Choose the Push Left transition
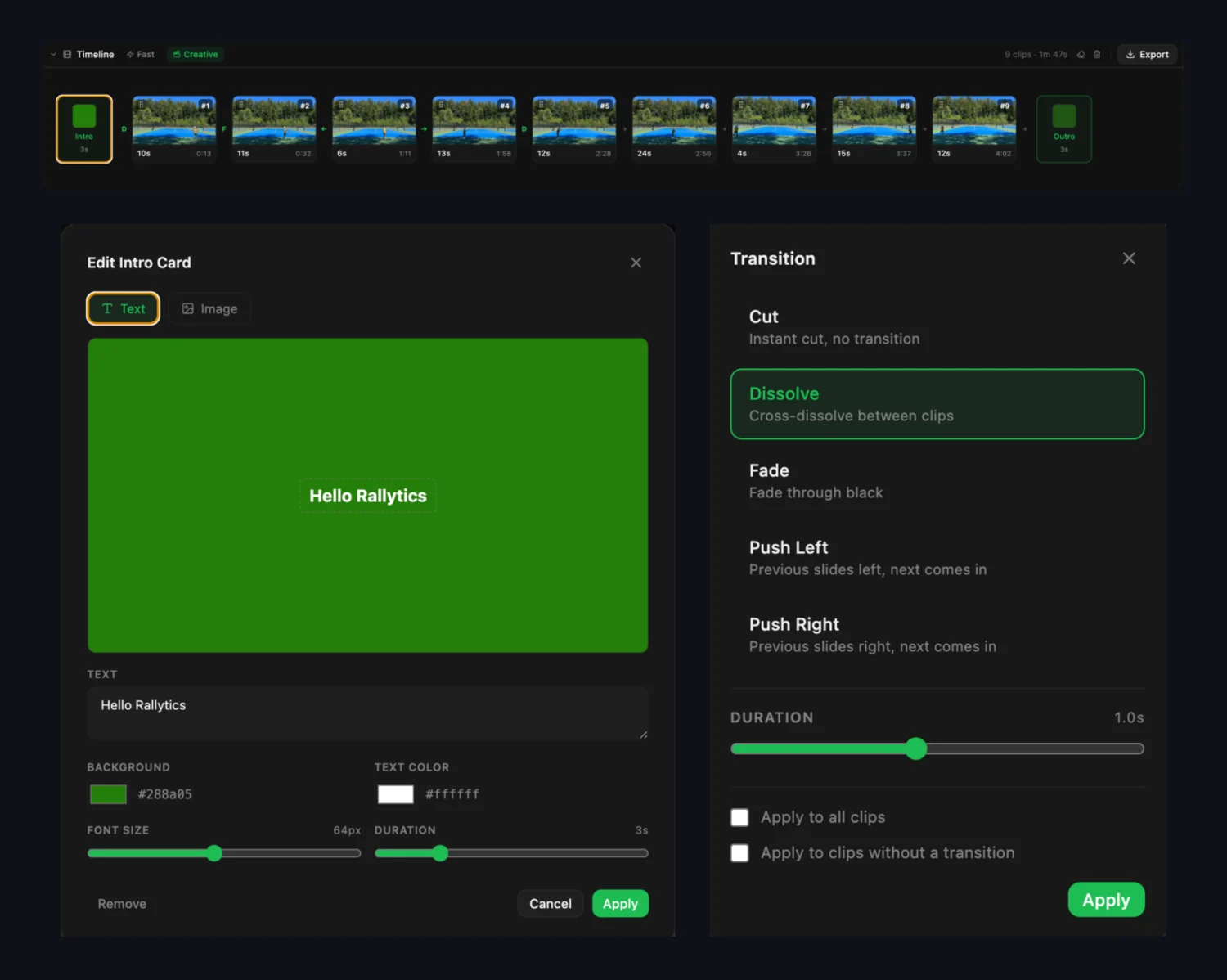Viewport: 1227px width, 980px height. 937,558
